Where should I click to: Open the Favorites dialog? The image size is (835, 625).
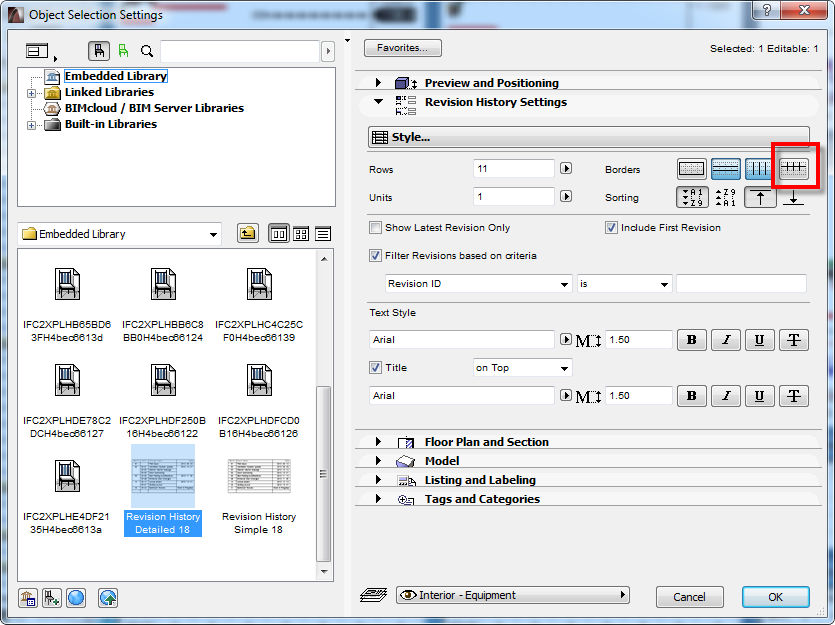404,47
